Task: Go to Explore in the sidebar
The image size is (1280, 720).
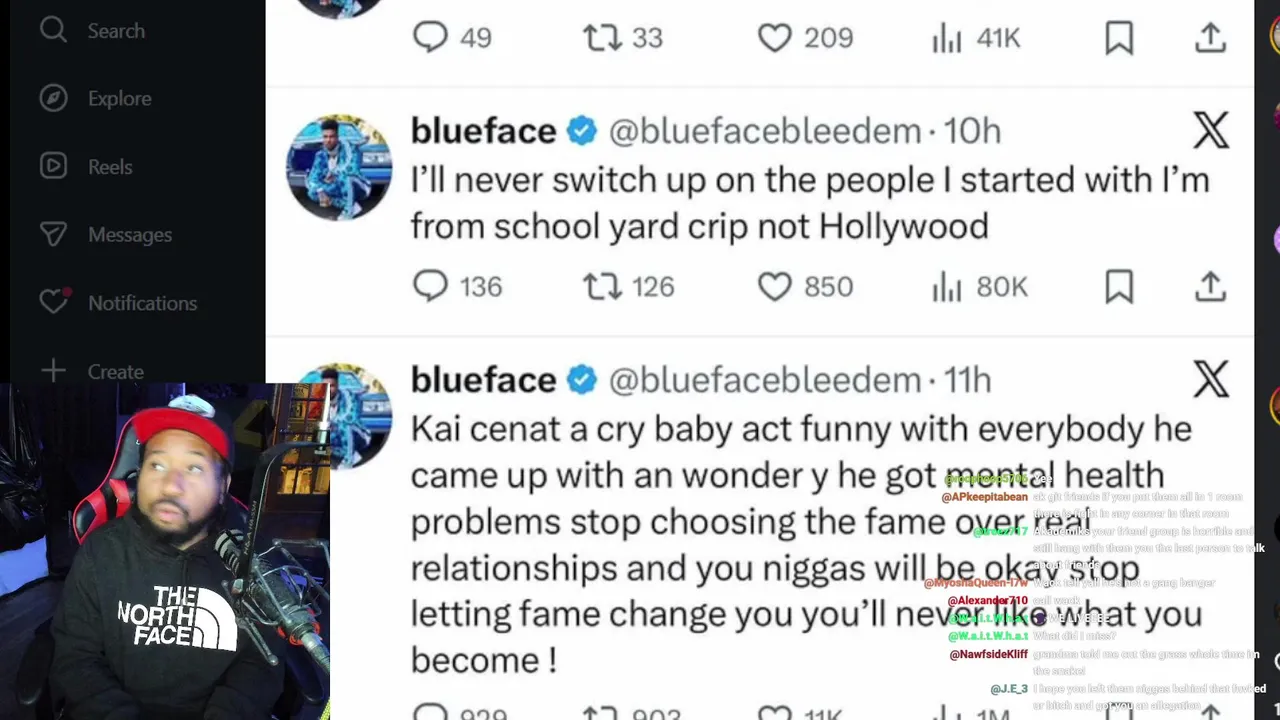Action: (x=54, y=99)
